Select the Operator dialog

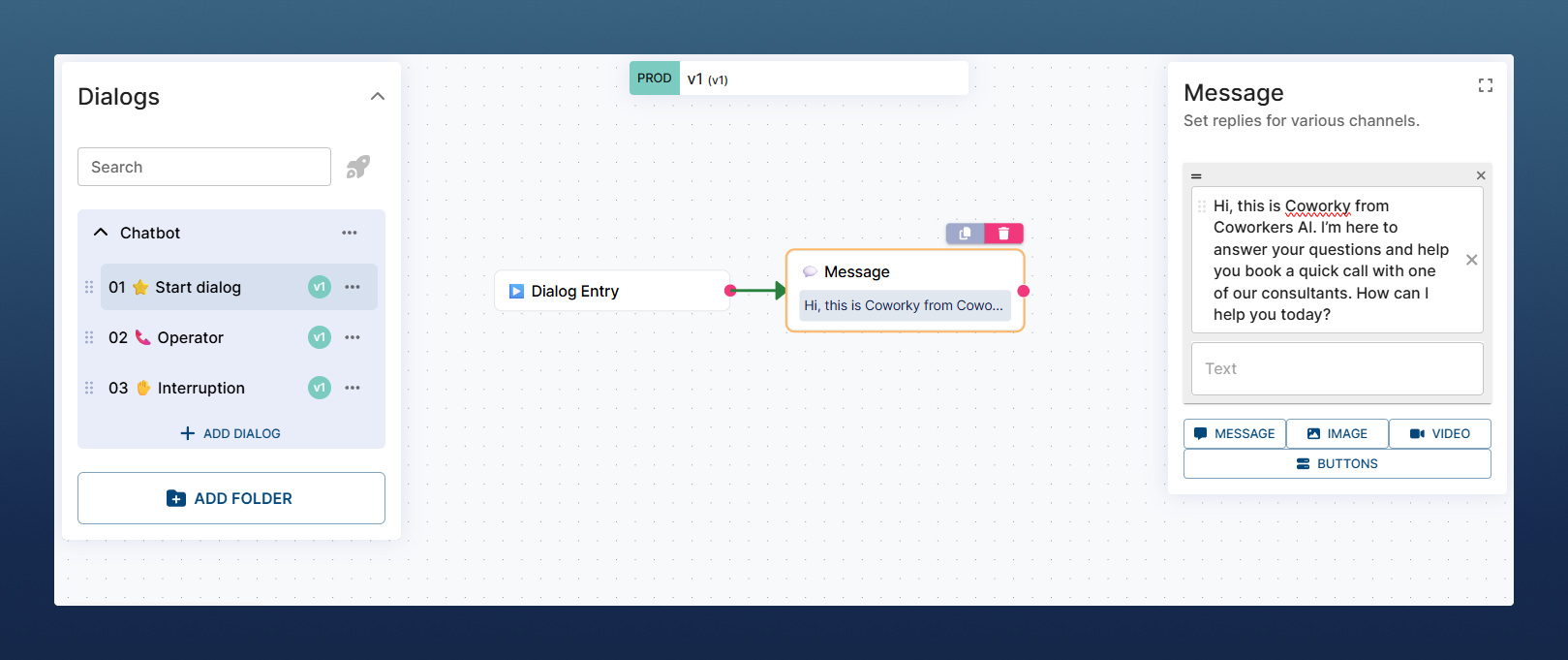pos(191,337)
